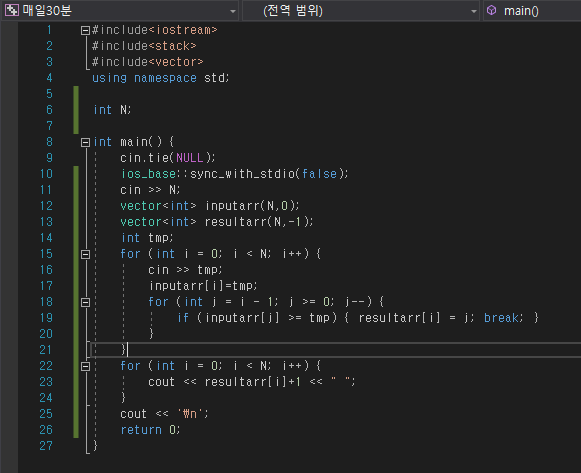Collapse the outer for loop on line 15
This screenshot has width=581, height=473.
85,254
